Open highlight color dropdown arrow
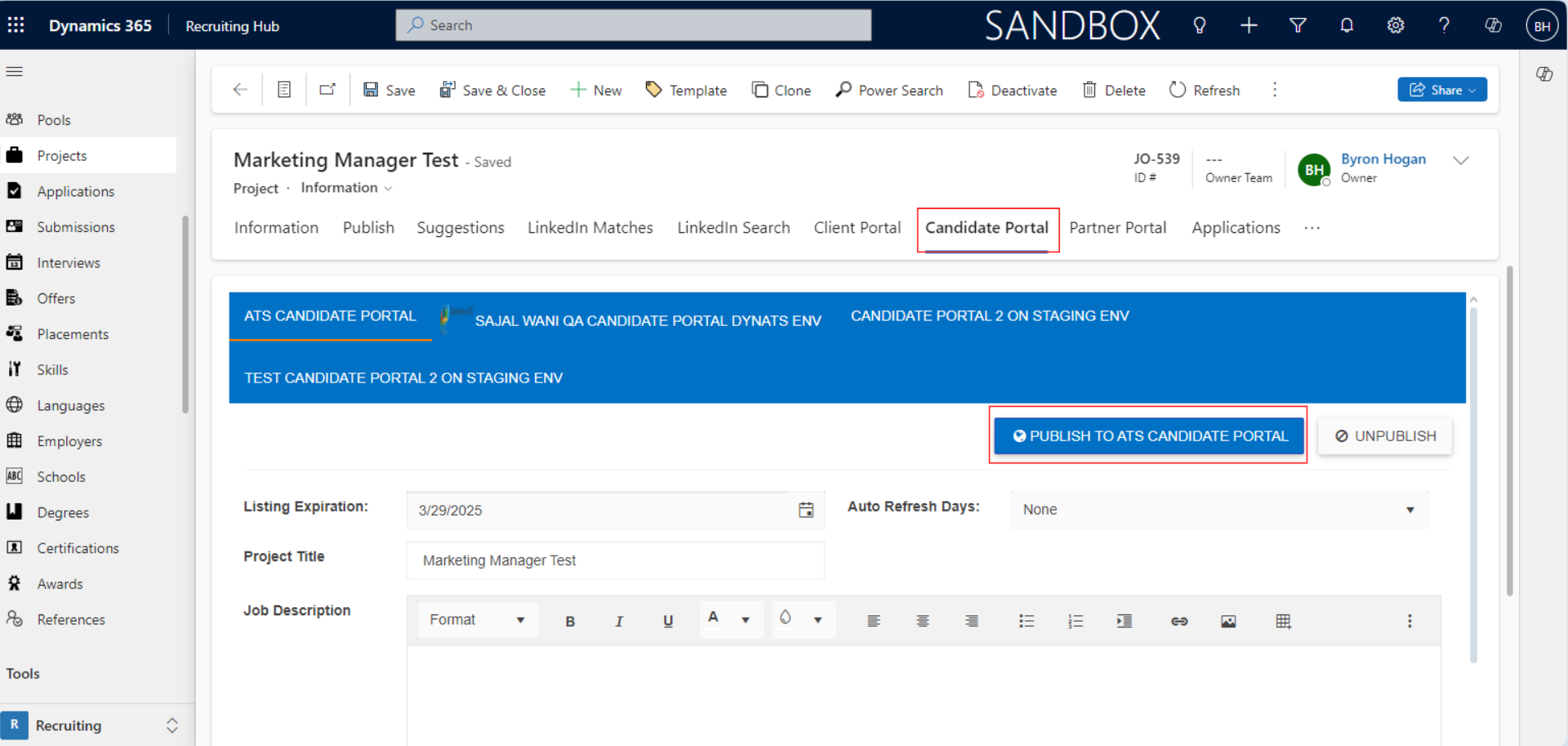1568x746 pixels. tap(817, 620)
